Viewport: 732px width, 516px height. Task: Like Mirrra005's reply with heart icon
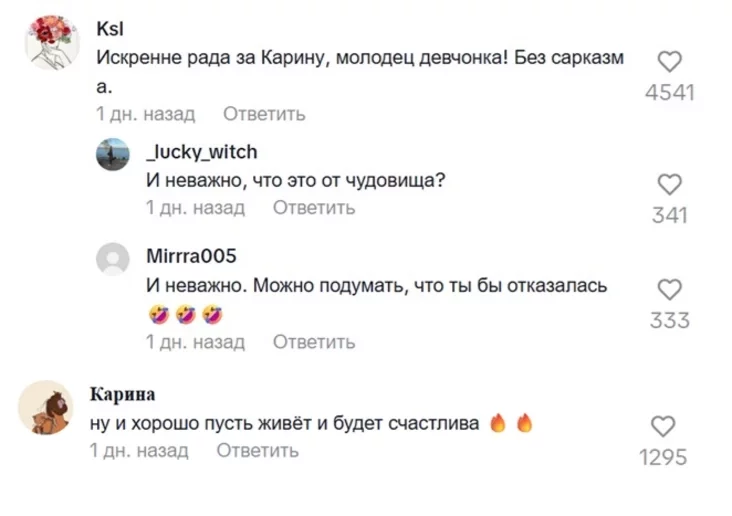pos(669,289)
